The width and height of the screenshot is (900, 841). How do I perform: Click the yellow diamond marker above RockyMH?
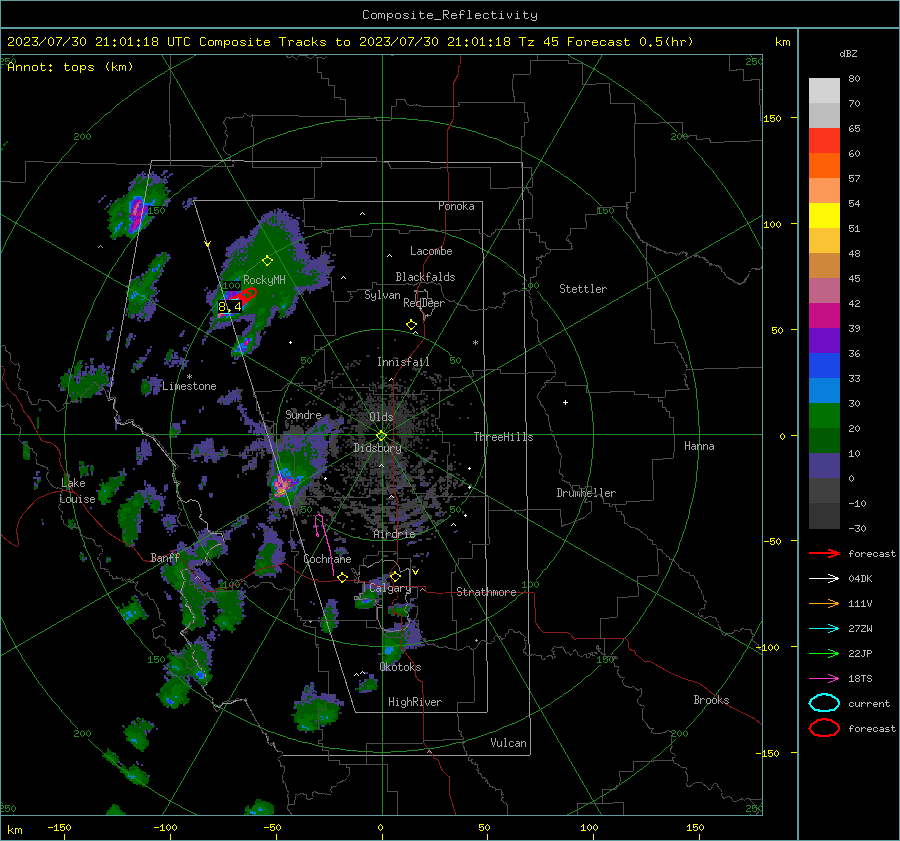click(x=267, y=261)
